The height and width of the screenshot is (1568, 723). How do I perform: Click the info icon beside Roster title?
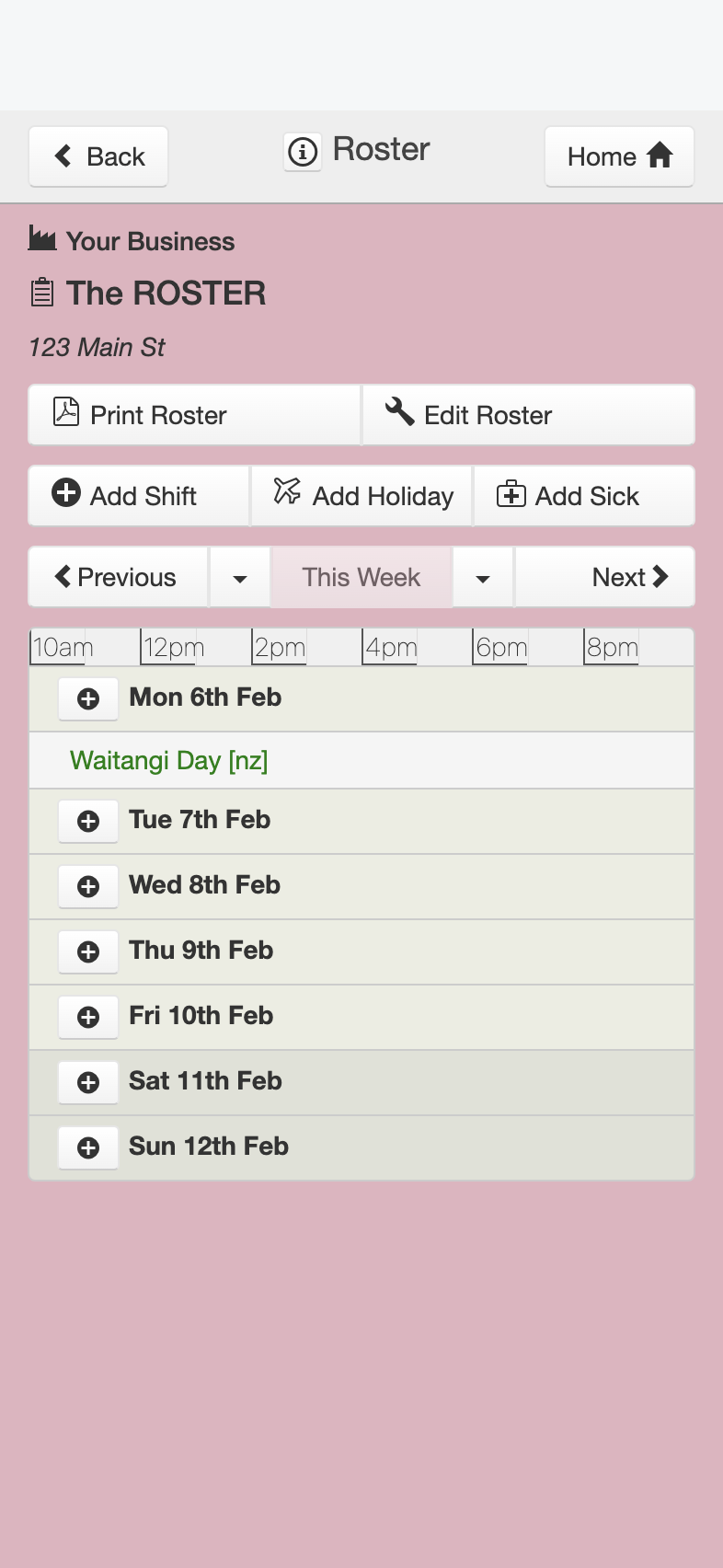coord(303,151)
